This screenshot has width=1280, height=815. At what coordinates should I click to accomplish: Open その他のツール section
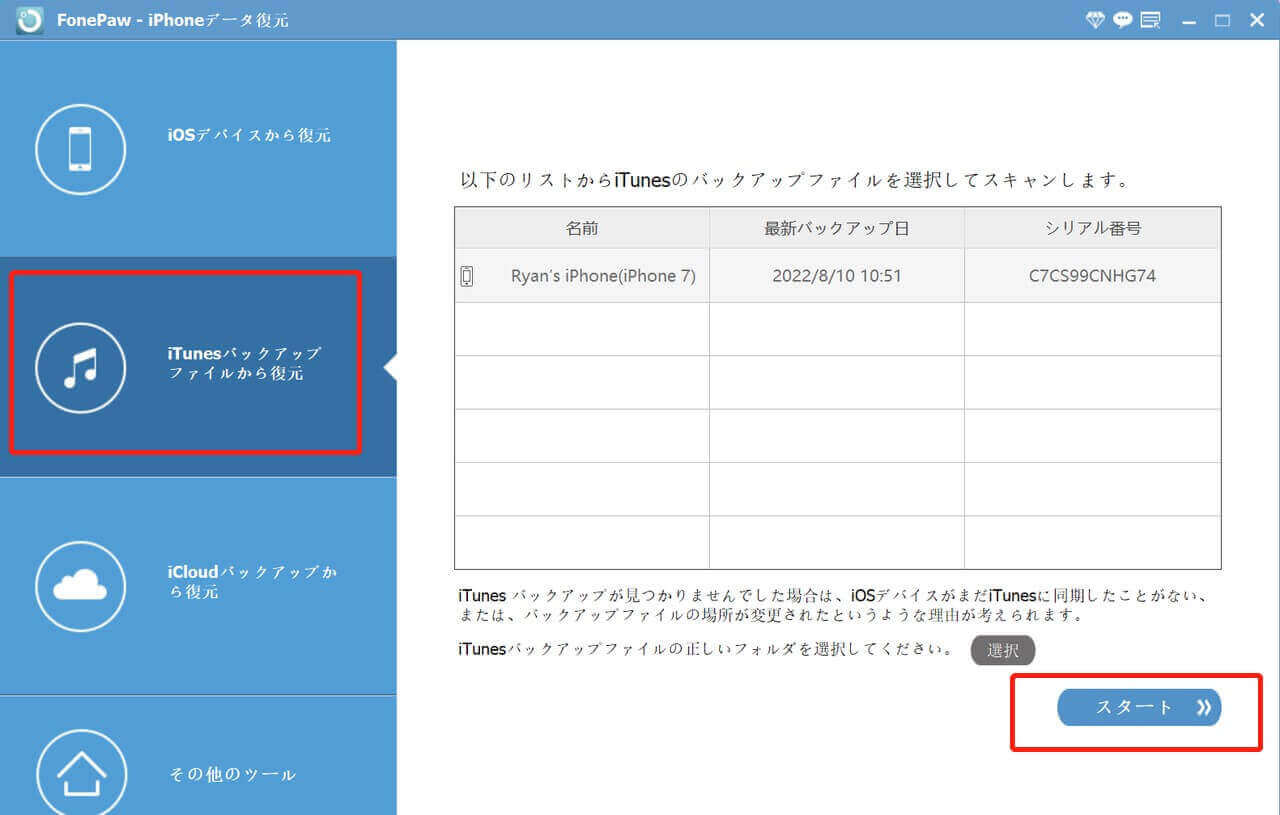coord(198,755)
